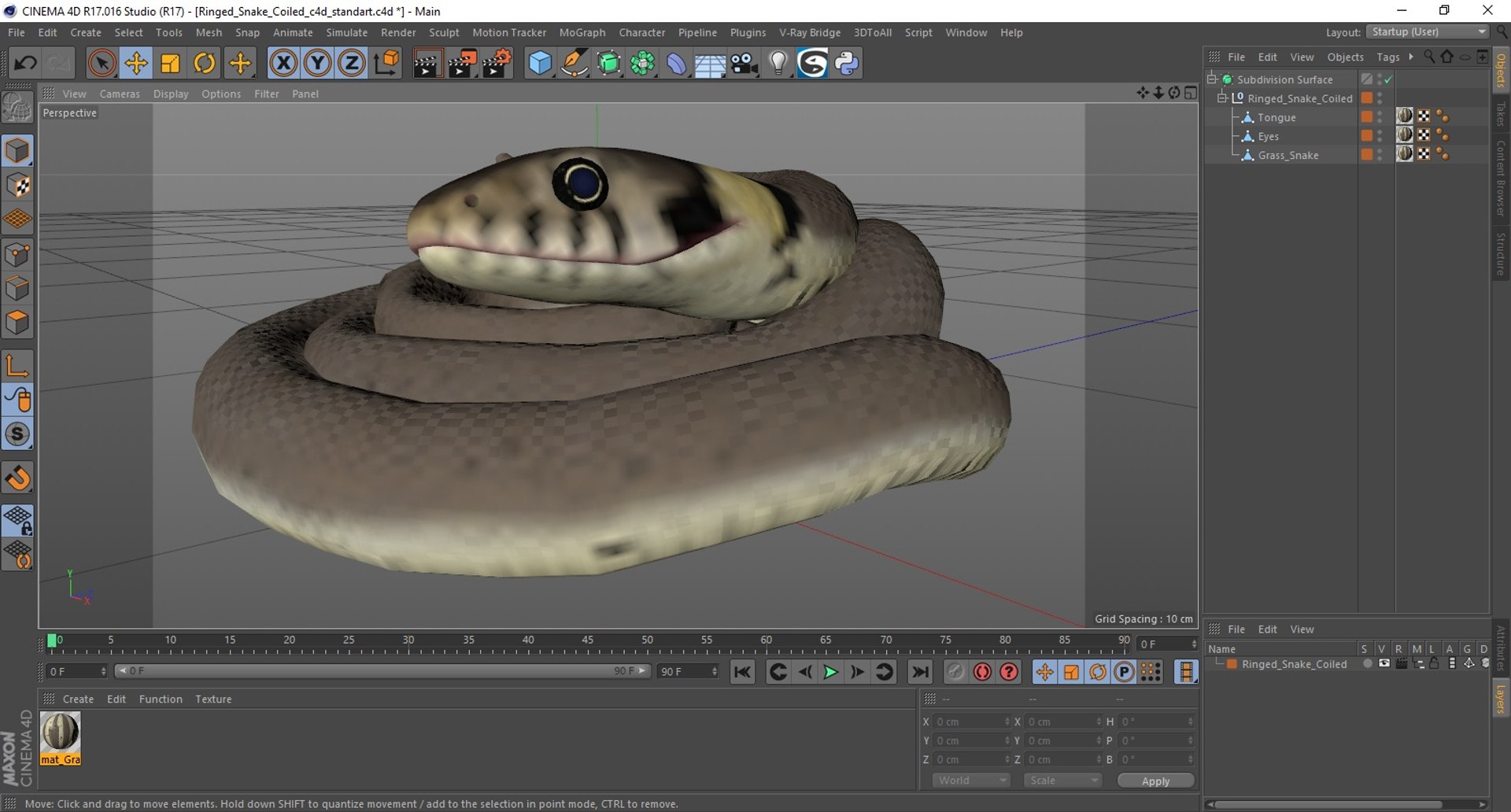Open the Deformer object icon
Image resolution: width=1511 pixels, height=812 pixels.
point(676,63)
